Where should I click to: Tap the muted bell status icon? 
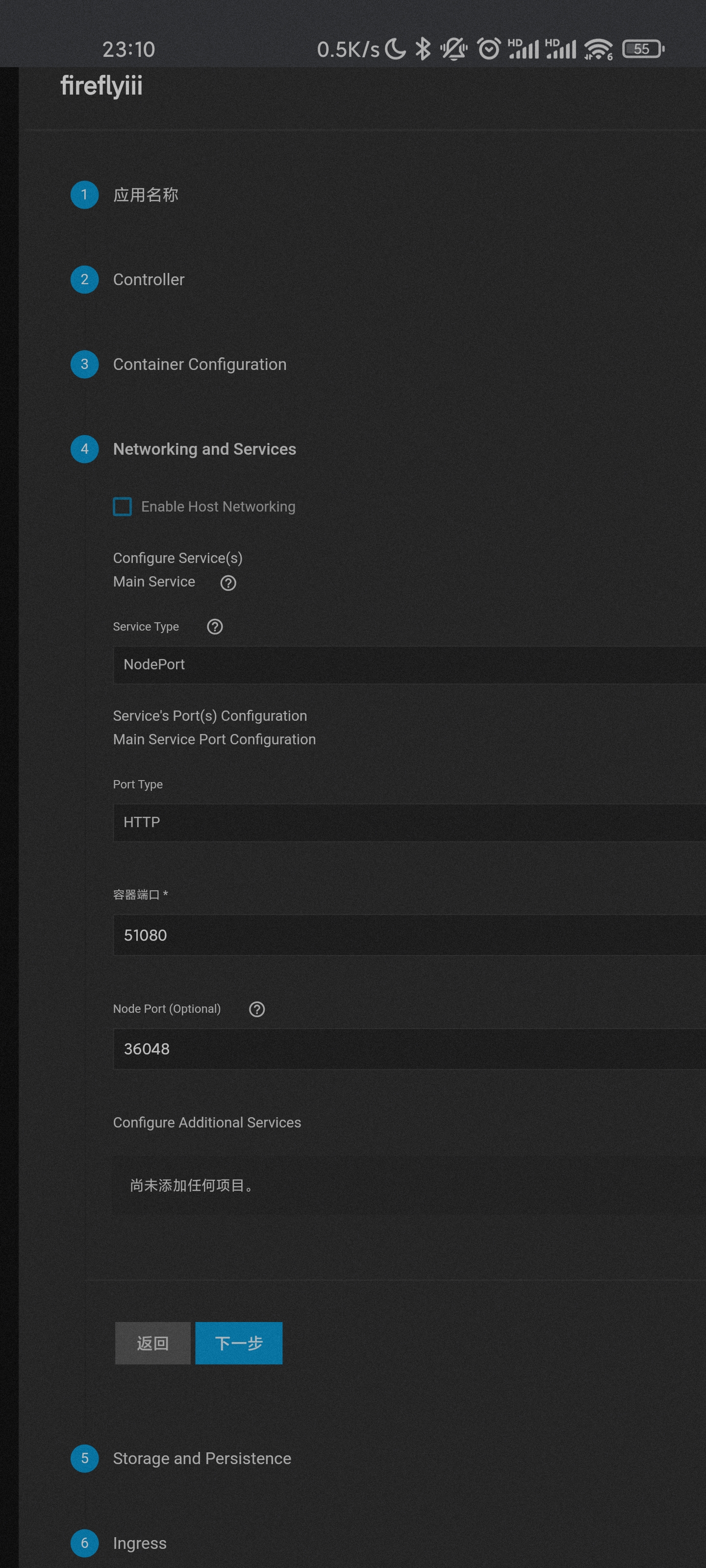coord(454,49)
